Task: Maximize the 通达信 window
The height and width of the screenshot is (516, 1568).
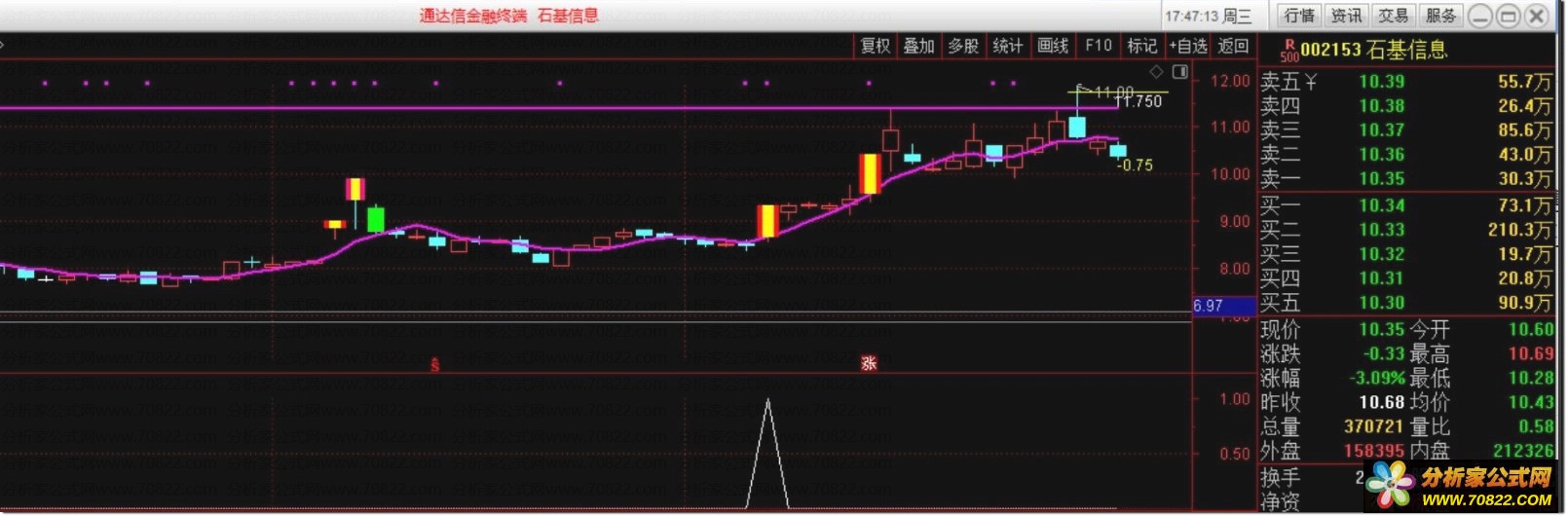Action: click(x=1508, y=16)
